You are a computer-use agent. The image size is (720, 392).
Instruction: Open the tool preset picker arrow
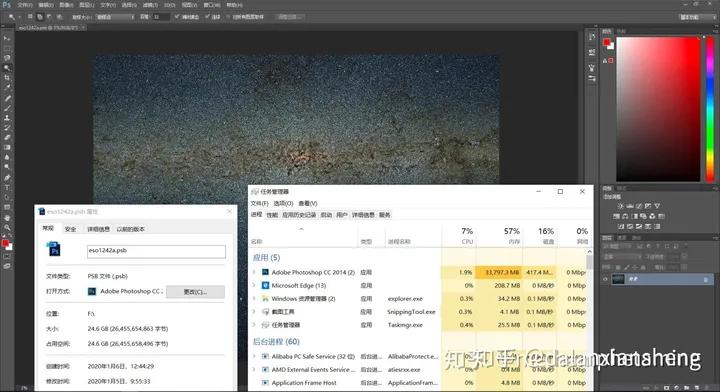tap(20, 17)
